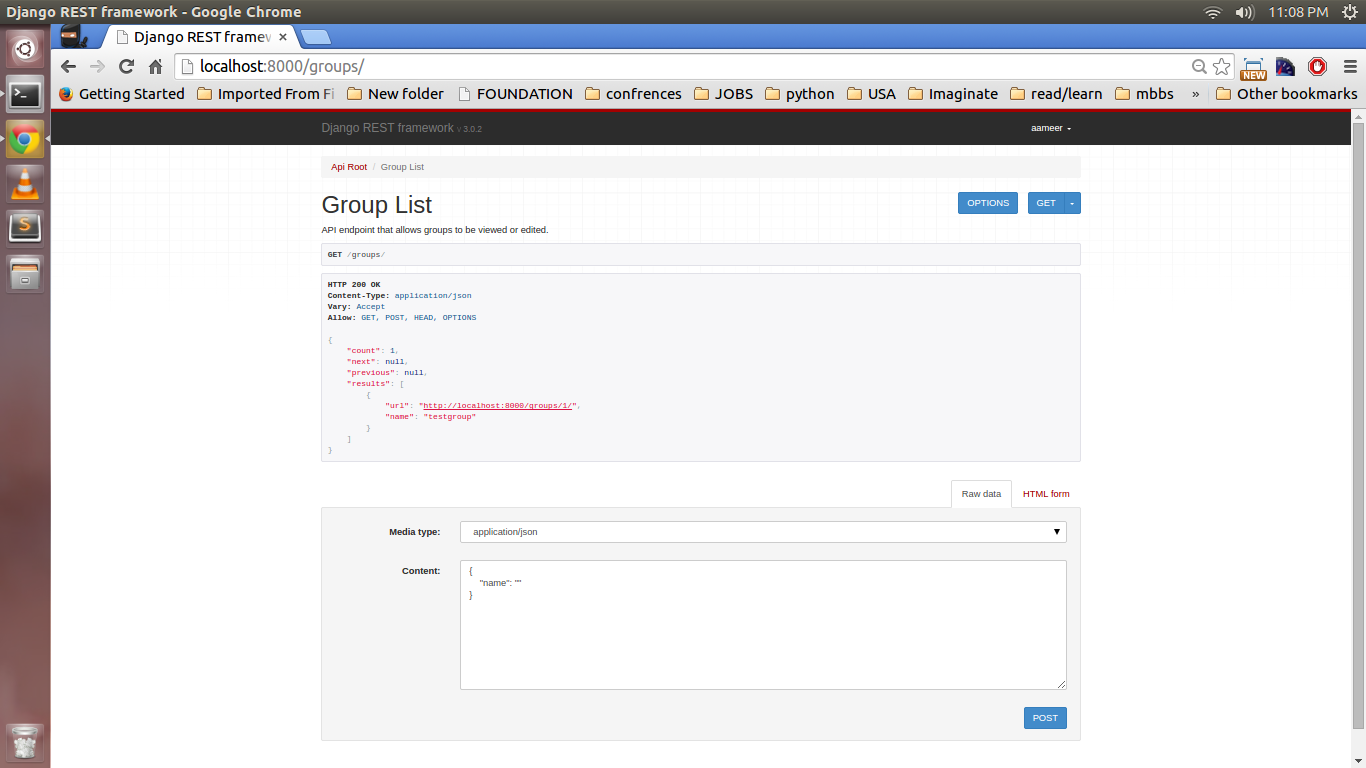
Task: Go to the browser home page
Action: click(155, 66)
